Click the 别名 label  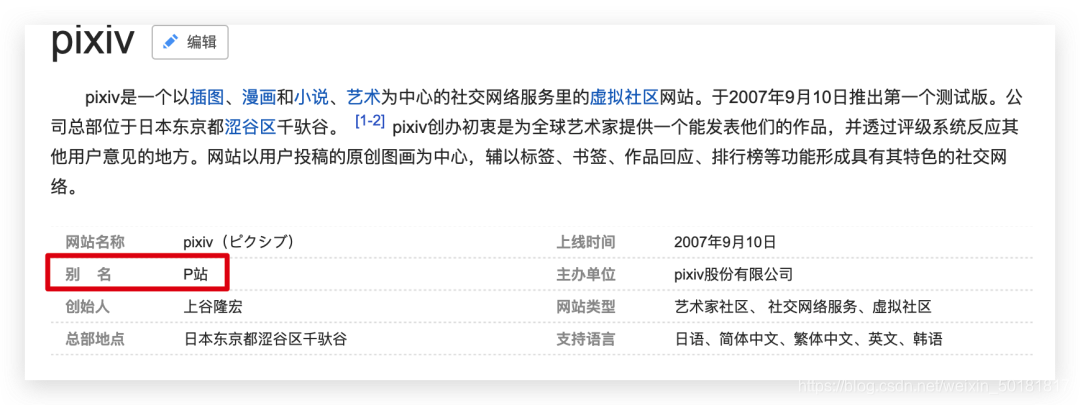(88, 275)
